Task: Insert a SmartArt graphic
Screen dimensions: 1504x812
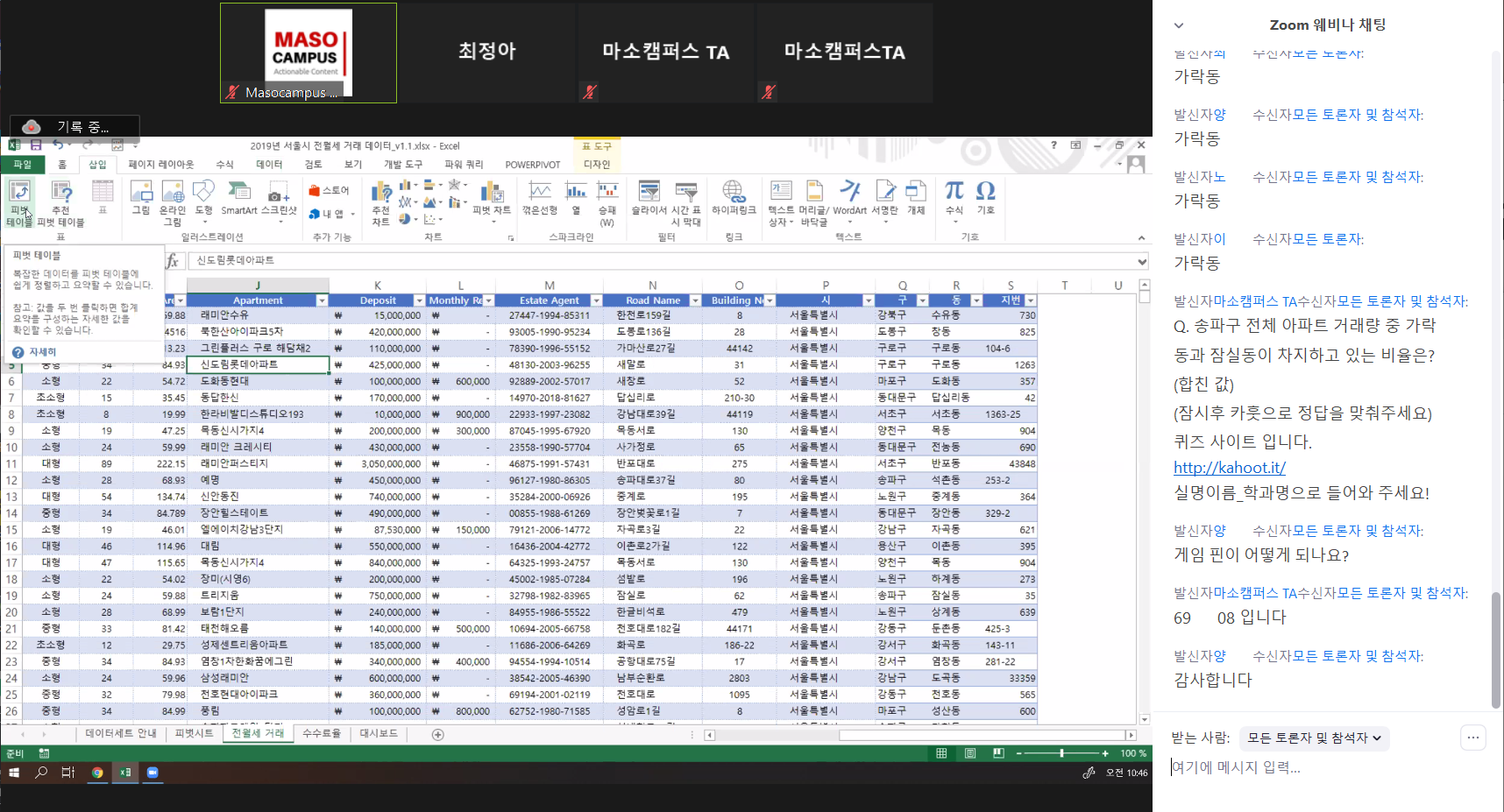Action: pos(238,194)
